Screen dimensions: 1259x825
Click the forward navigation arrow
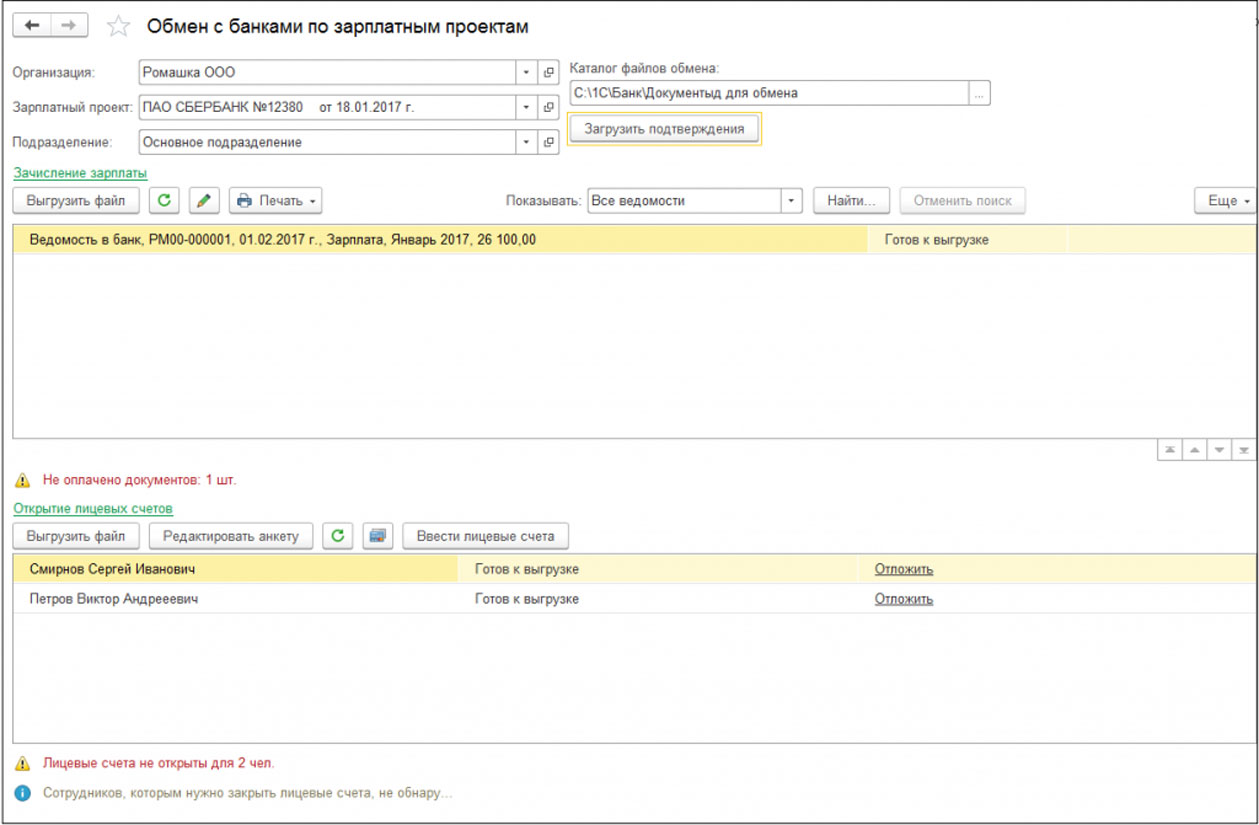tap(68, 26)
